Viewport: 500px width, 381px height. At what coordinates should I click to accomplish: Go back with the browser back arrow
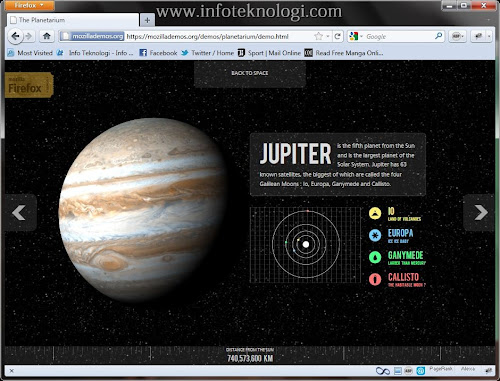(15, 36)
